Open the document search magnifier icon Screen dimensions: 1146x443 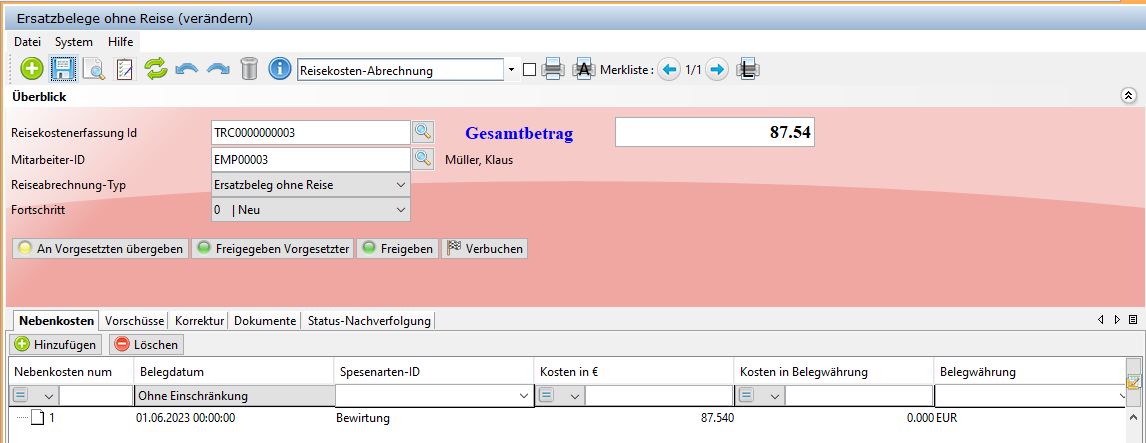[94, 70]
